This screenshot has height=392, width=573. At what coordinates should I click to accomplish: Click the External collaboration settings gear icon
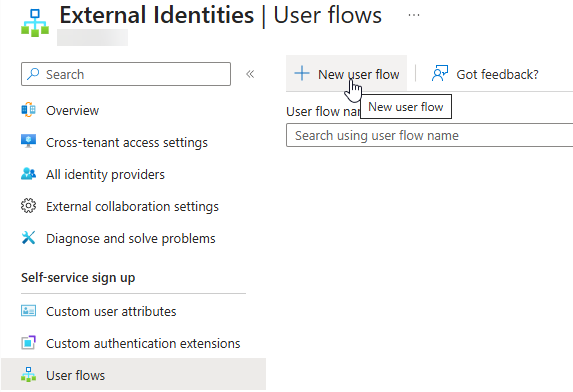29,206
